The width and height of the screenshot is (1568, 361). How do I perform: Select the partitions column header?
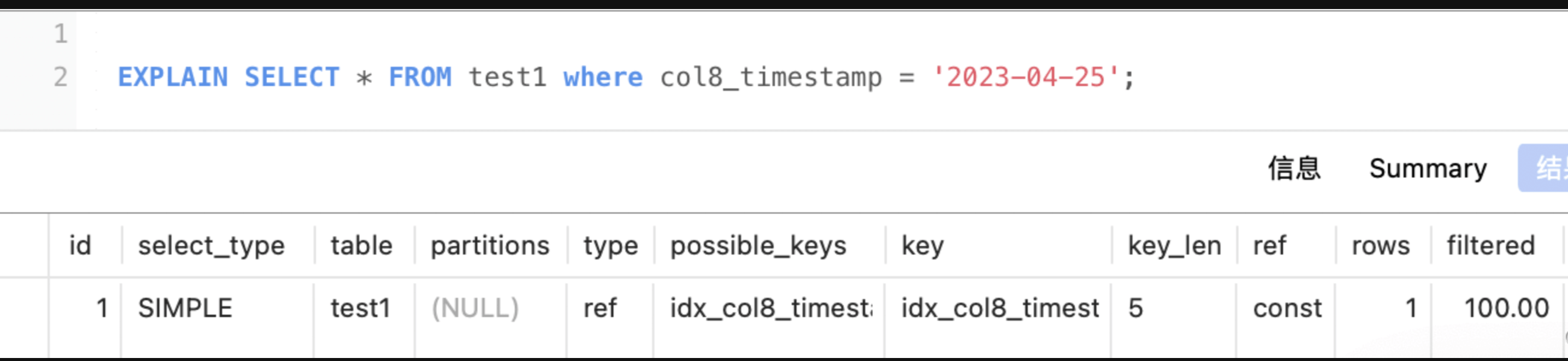[x=490, y=246]
